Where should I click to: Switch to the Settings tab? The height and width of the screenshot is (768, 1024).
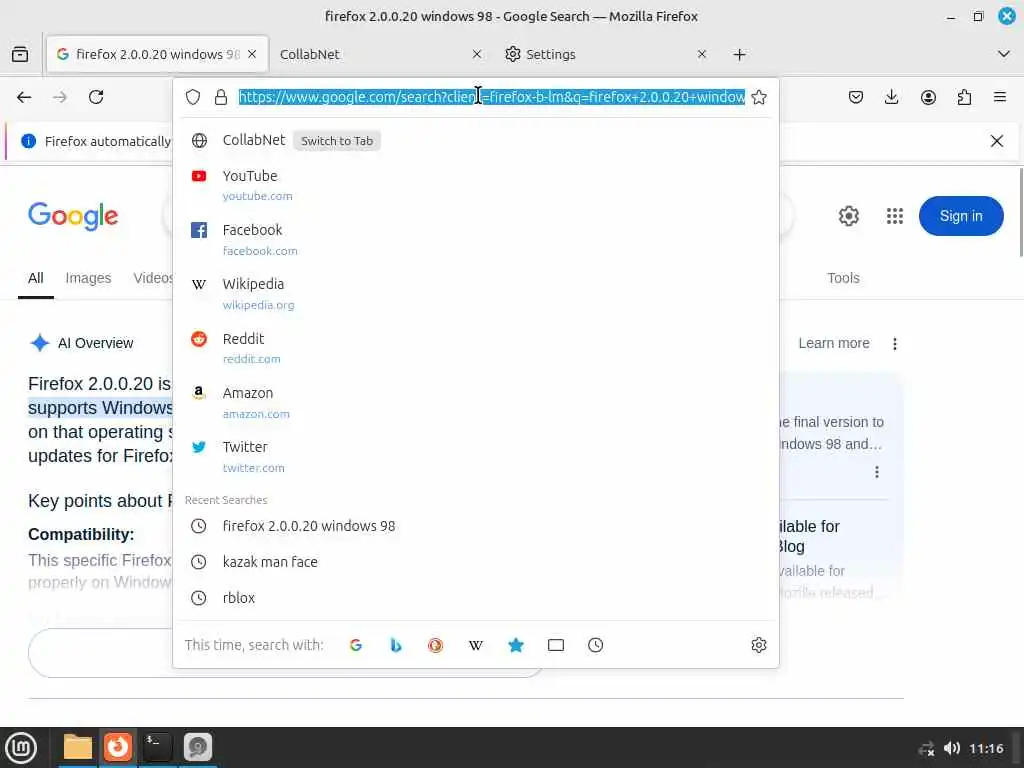(x=604, y=54)
